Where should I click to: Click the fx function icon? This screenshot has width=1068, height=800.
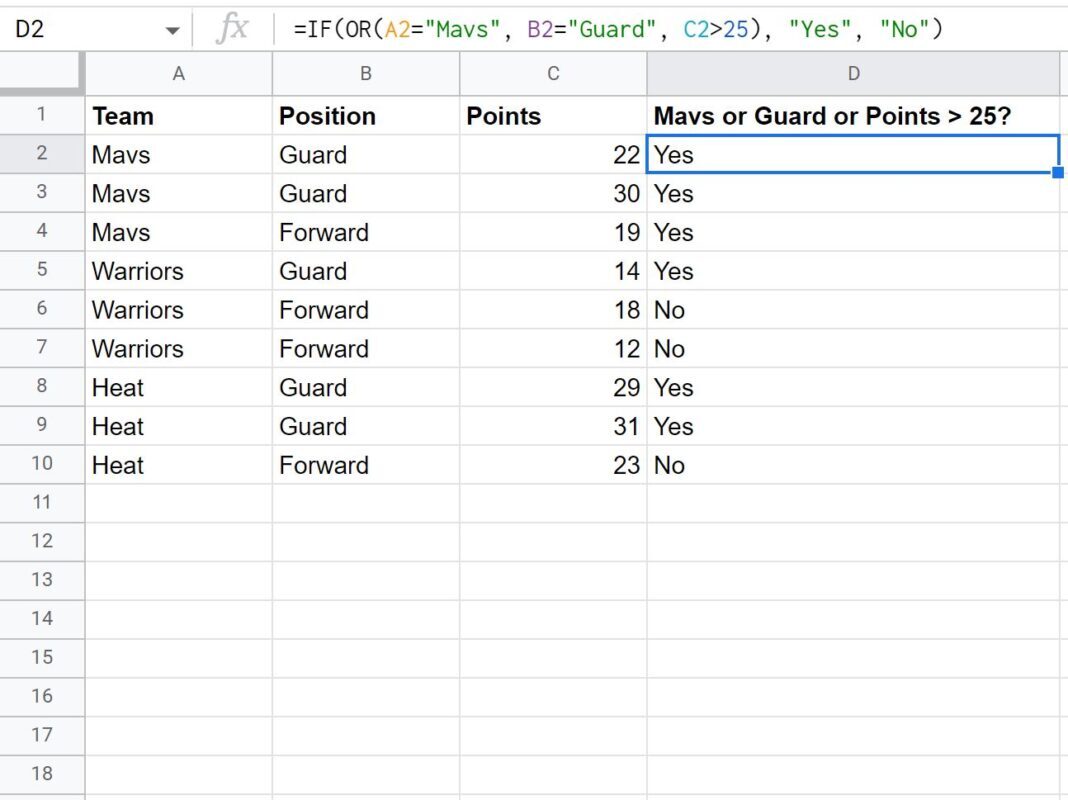[x=231, y=29]
